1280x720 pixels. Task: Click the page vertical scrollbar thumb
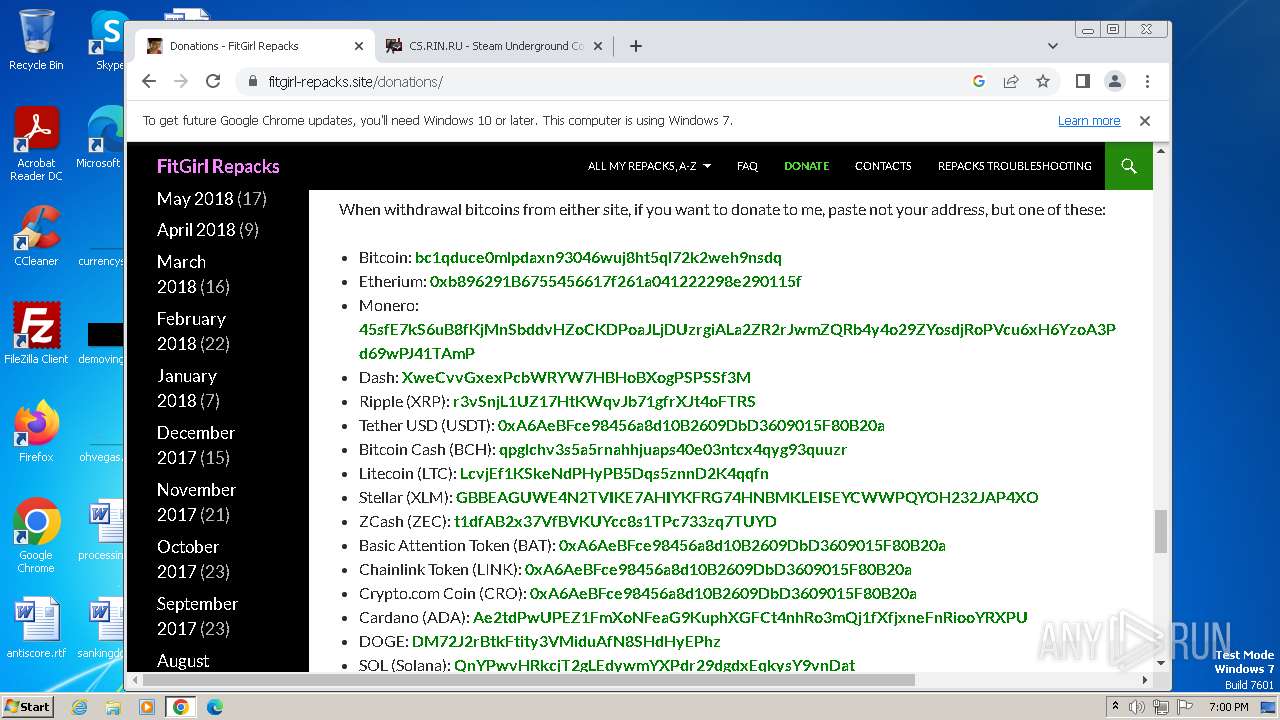(x=1161, y=530)
